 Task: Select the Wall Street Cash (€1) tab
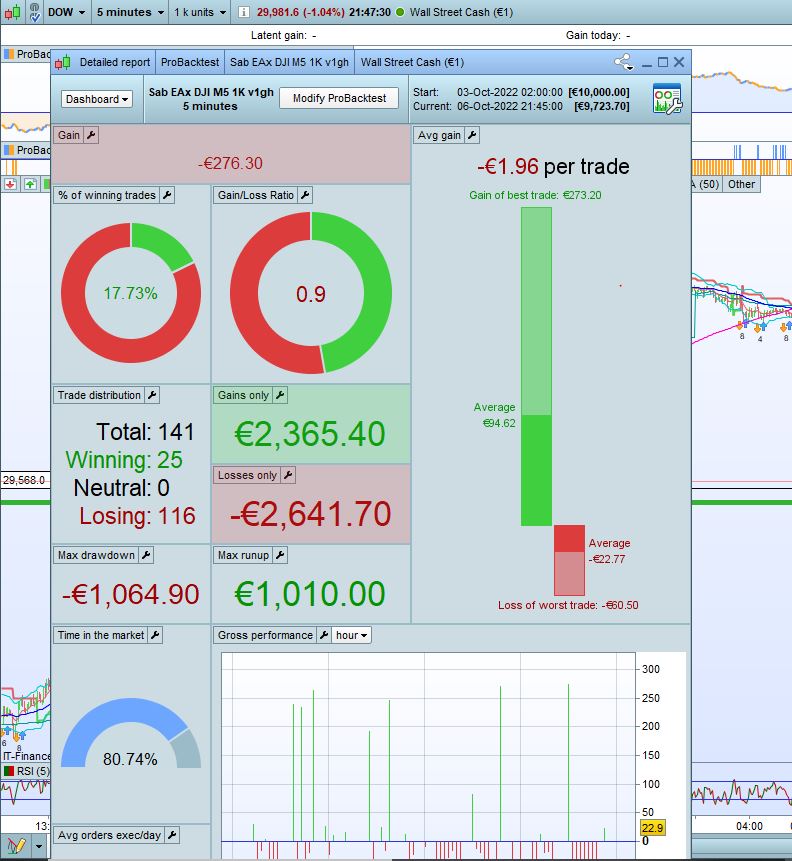[x=412, y=62]
